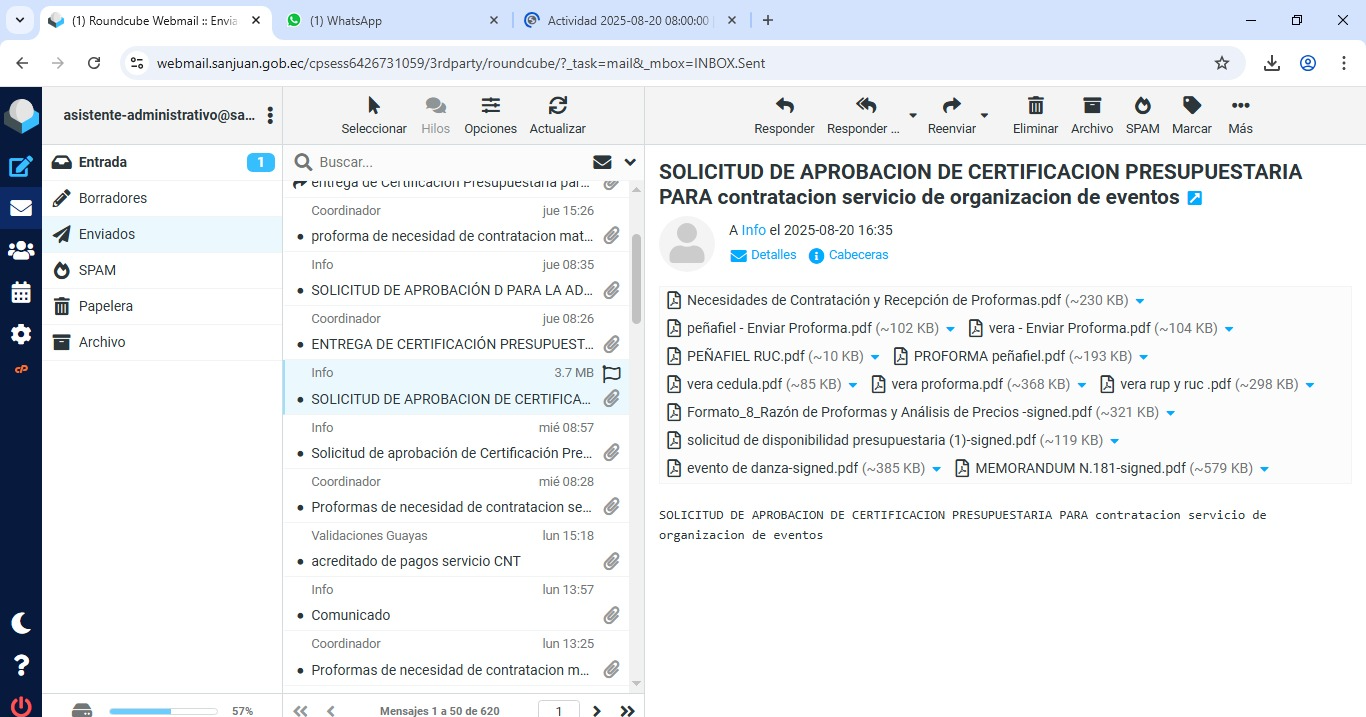Open the compose new message icon

click(21, 167)
